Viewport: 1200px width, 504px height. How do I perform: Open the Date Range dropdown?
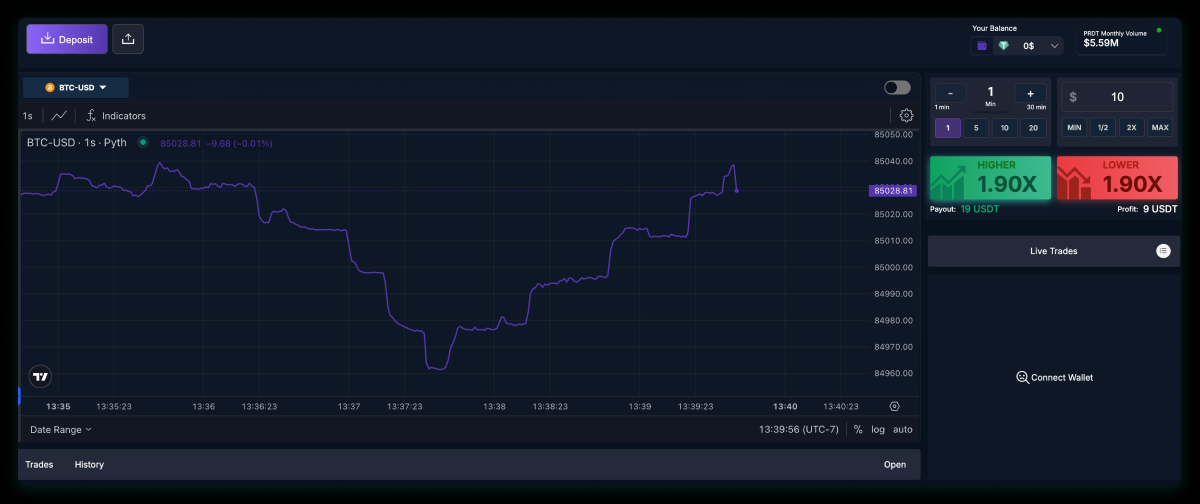[x=61, y=429]
